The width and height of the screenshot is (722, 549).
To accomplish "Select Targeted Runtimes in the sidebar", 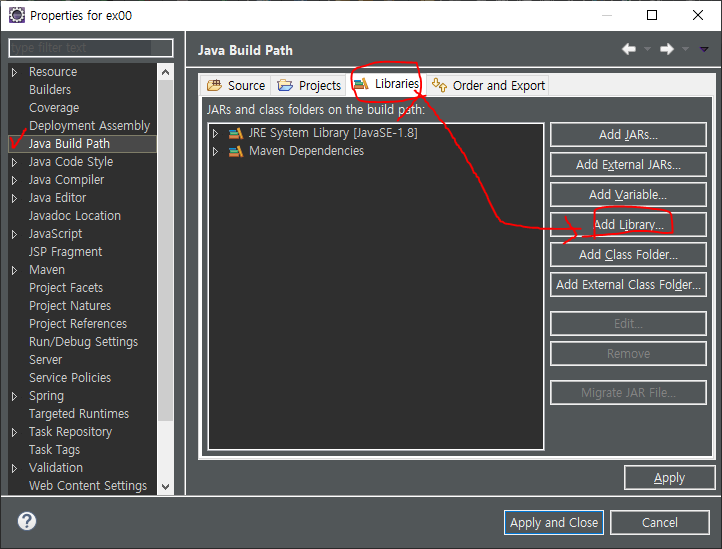I will [x=79, y=414].
